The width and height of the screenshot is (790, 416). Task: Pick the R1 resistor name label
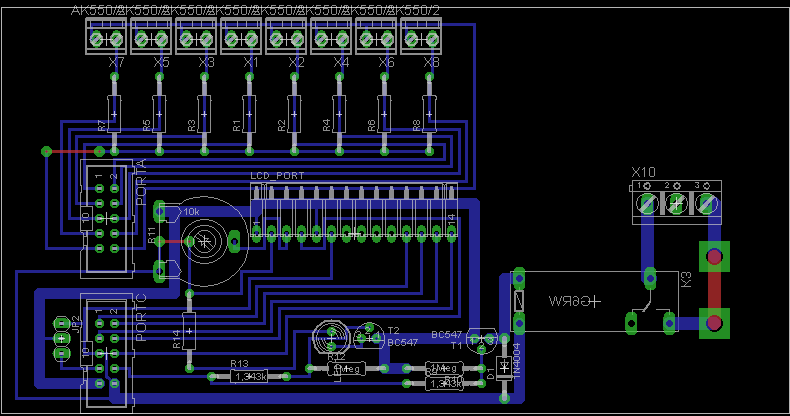tap(237, 125)
